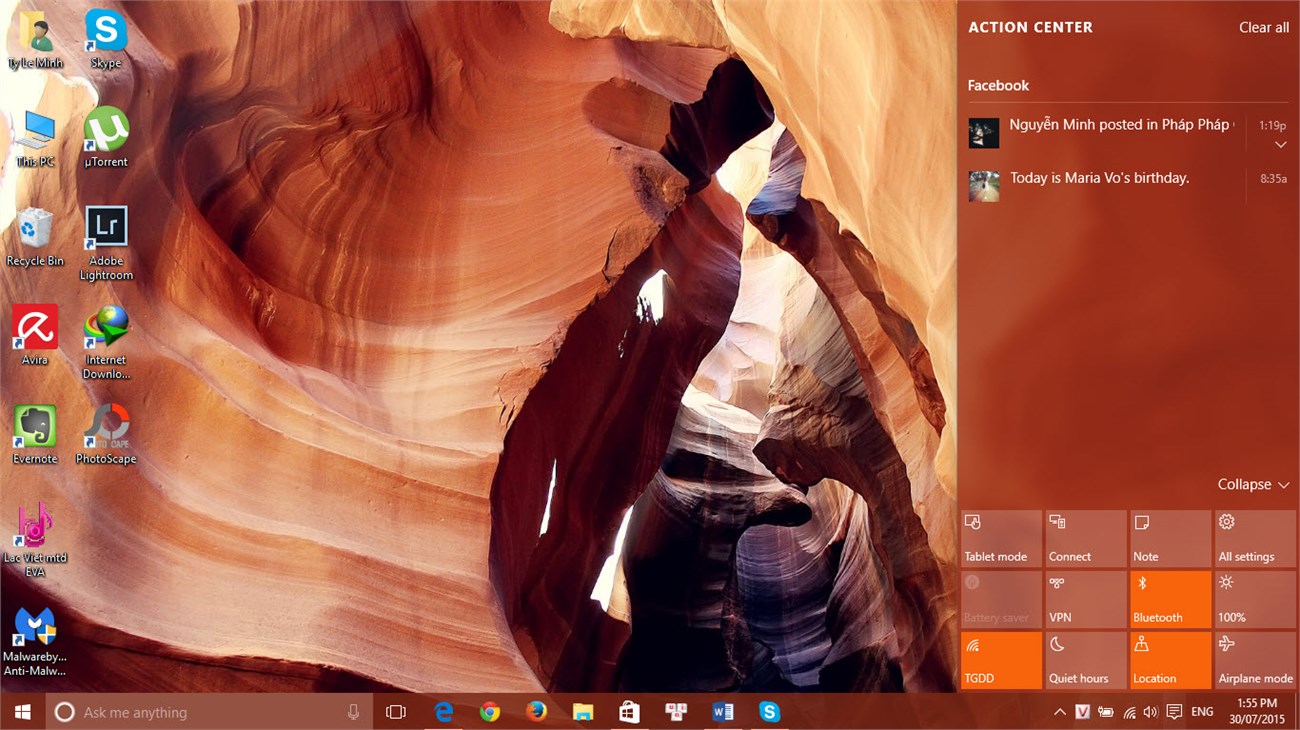Show hidden system tray icons
The image size is (1300, 730).
coord(1059,712)
